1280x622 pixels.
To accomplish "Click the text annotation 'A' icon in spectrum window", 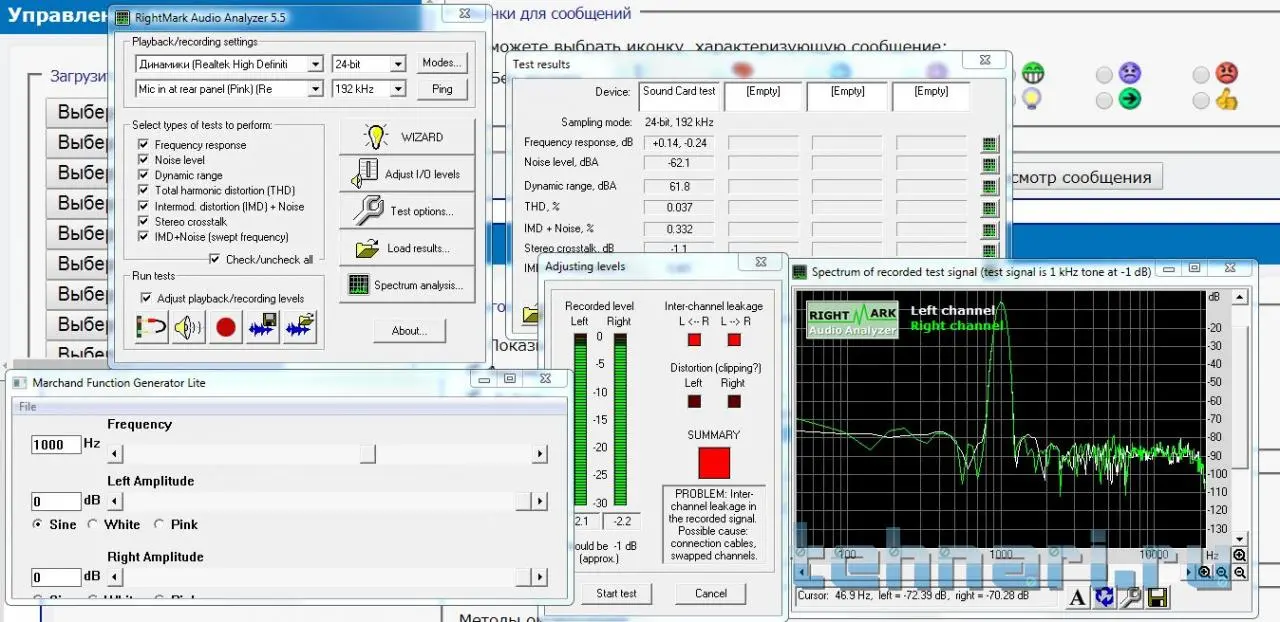I will coord(1077,598).
